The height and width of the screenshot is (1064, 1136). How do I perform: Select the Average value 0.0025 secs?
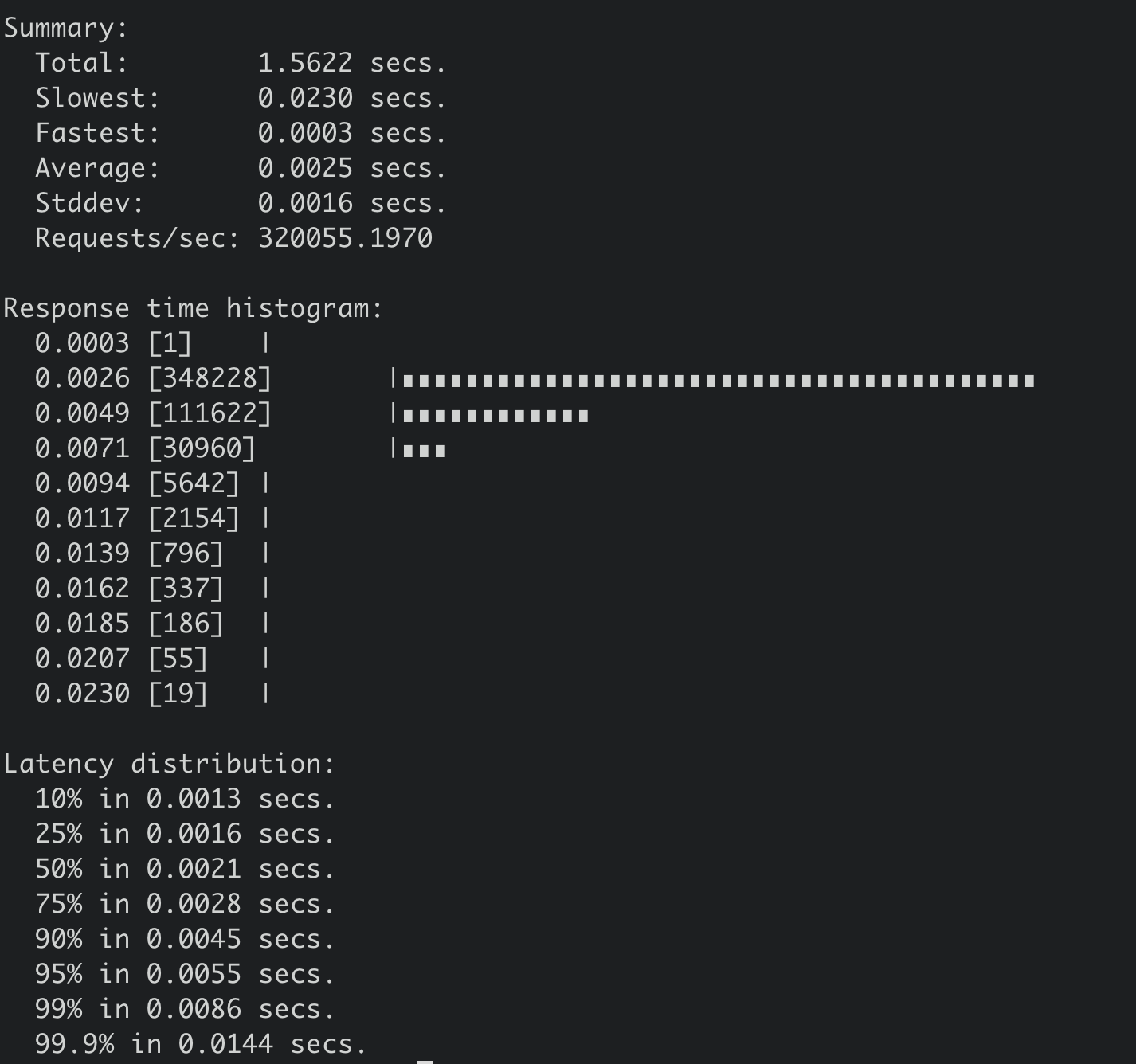click(351, 168)
